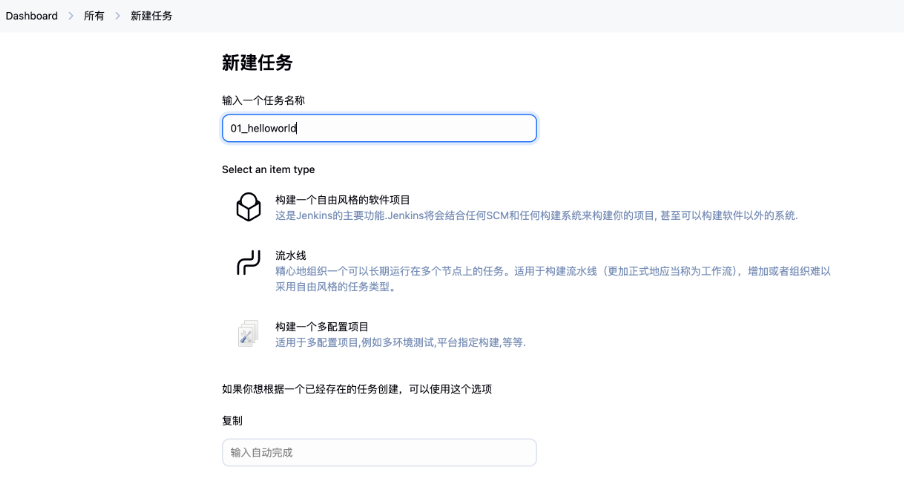This screenshot has height=481, width=904.
Task: Click the 新建任务 breadcrumb item
Action: pyautogui.click(x=151, y=16)
